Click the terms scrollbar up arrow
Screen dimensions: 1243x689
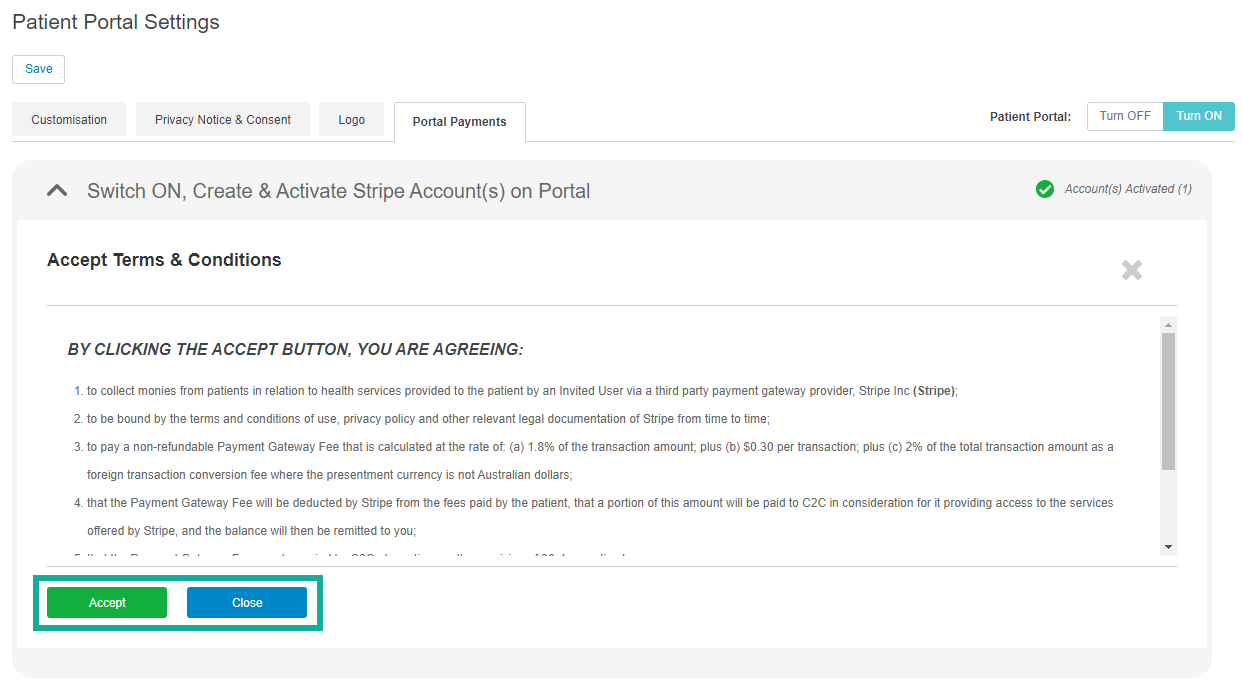[x=1168, y=325]
